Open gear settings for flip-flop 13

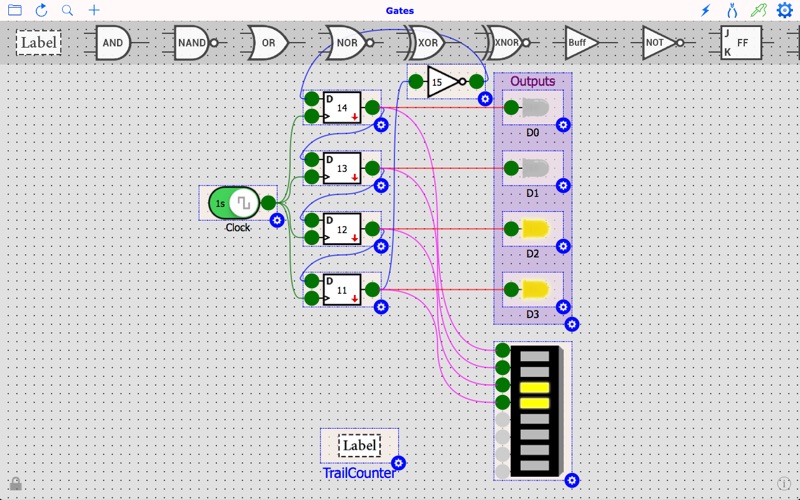[x=381, y=186]
